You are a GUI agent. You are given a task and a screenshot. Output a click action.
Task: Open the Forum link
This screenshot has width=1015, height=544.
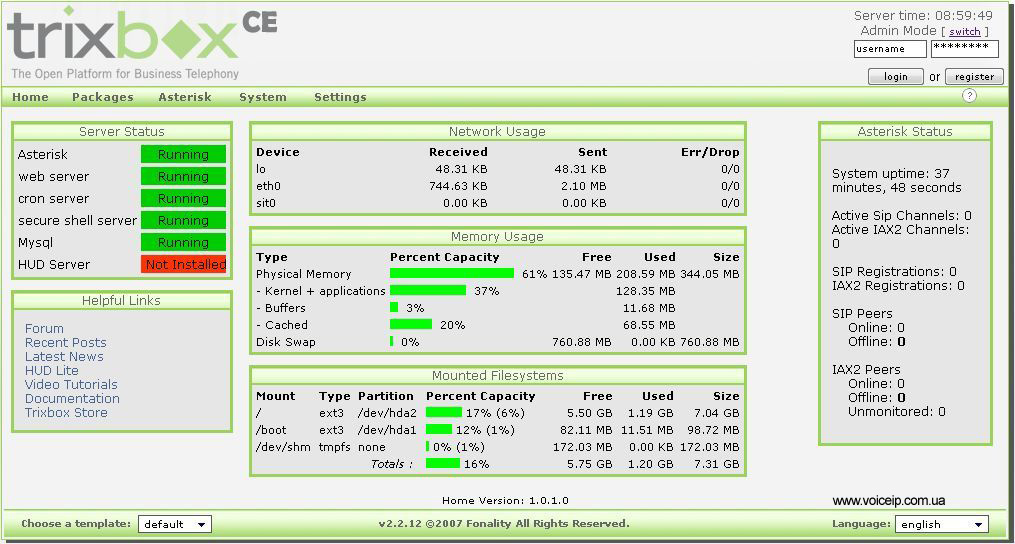45,328
